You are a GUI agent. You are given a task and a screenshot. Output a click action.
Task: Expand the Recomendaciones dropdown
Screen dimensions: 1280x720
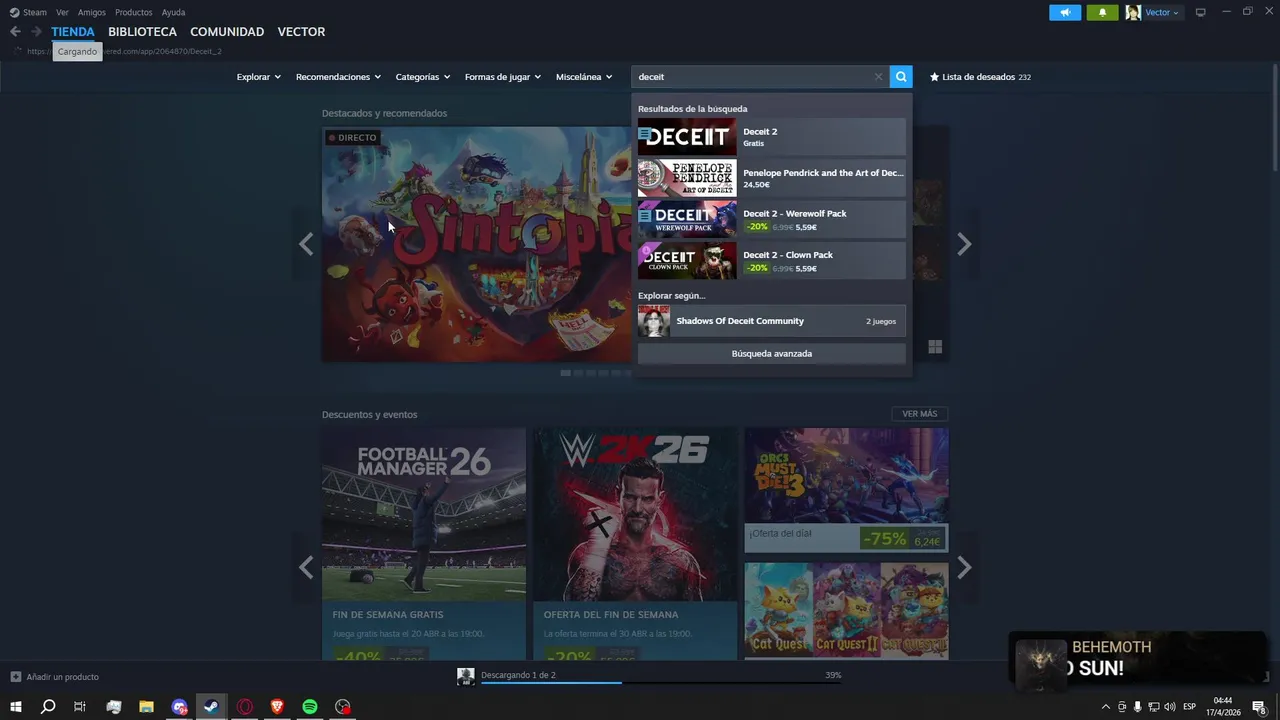click(x=338, y=77)
